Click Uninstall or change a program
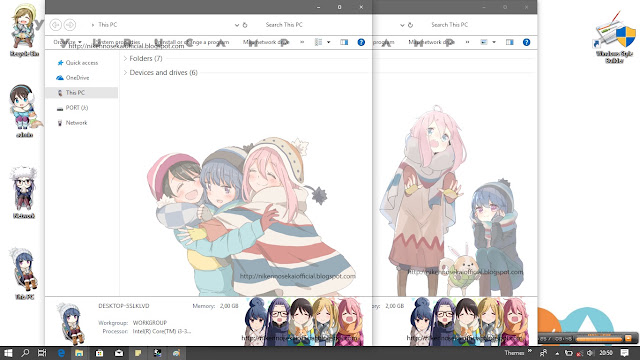The image size is (640, 360). coord(192,42)
